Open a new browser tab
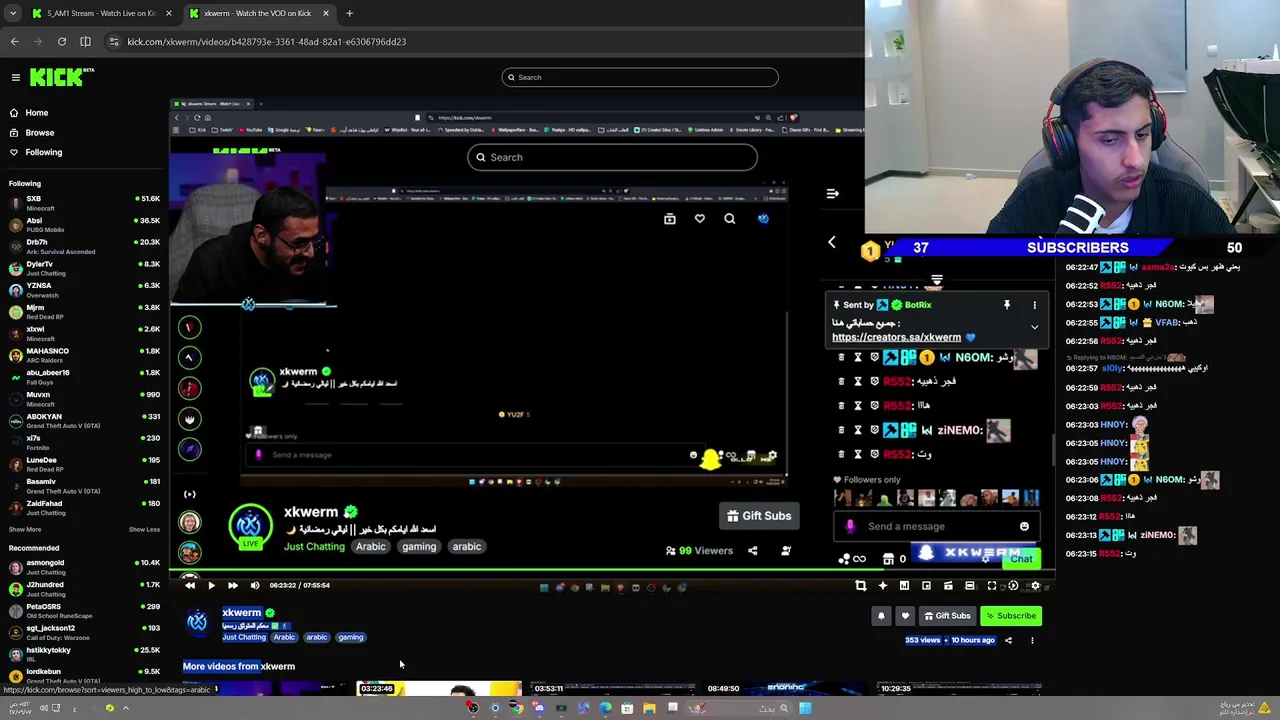The width and height of the screenshot is (1280, 720). pos(349,13)
